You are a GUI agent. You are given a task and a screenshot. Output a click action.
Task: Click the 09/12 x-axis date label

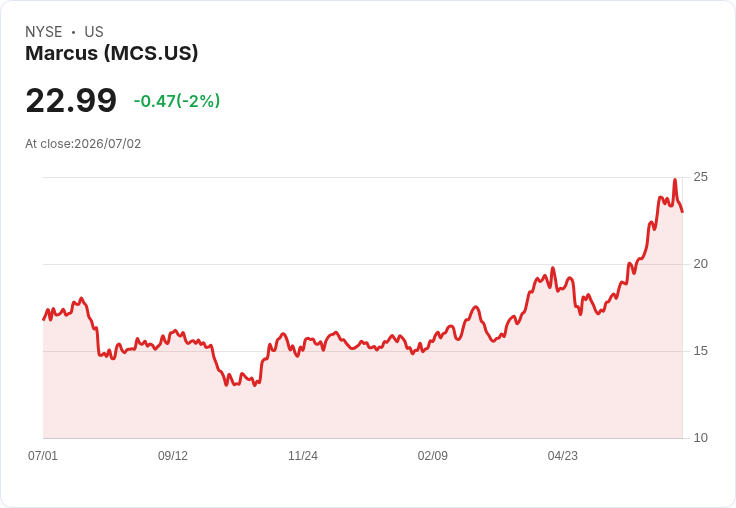point(173,455)
